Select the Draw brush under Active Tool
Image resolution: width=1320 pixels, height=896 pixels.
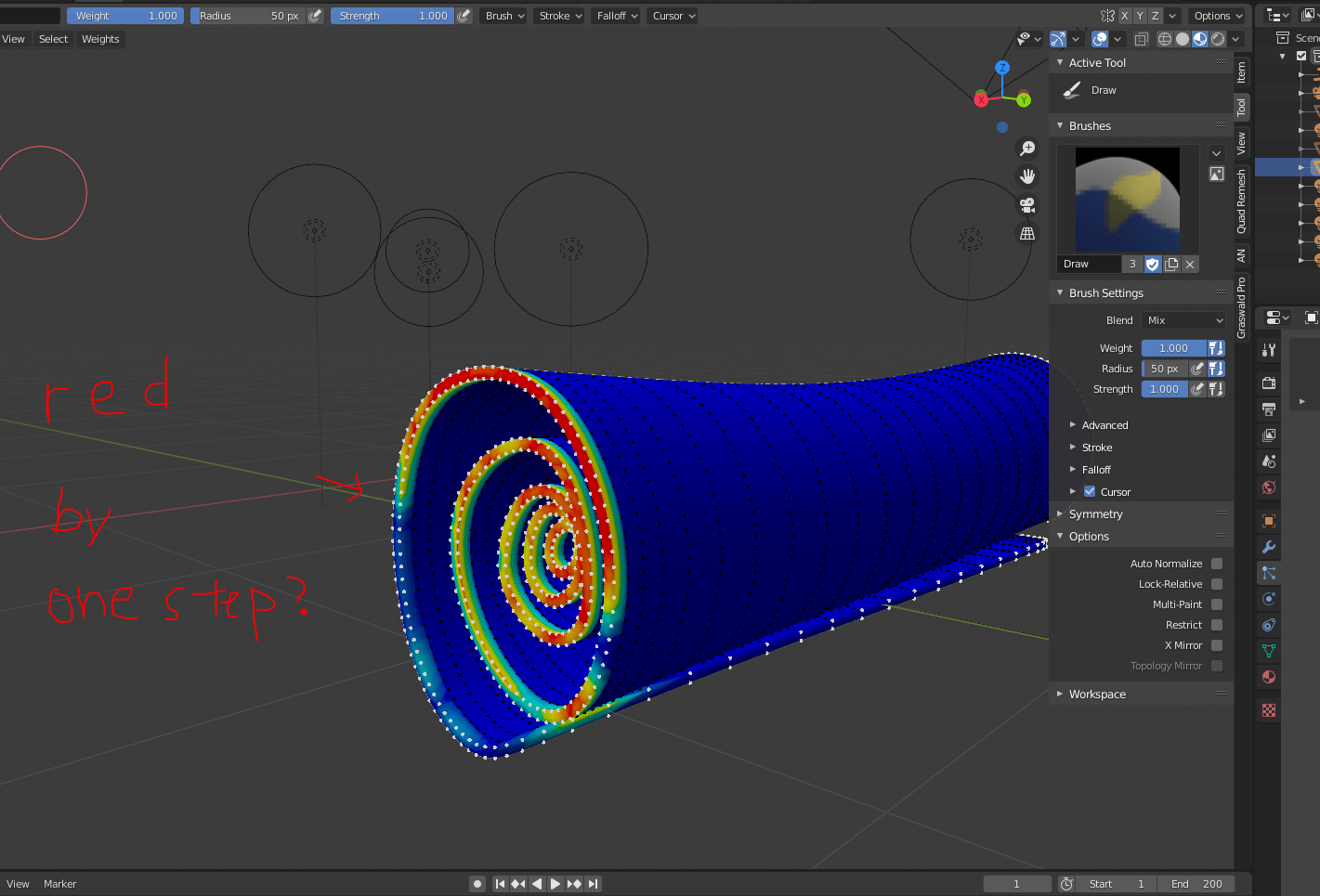(x=1103, y=90)
